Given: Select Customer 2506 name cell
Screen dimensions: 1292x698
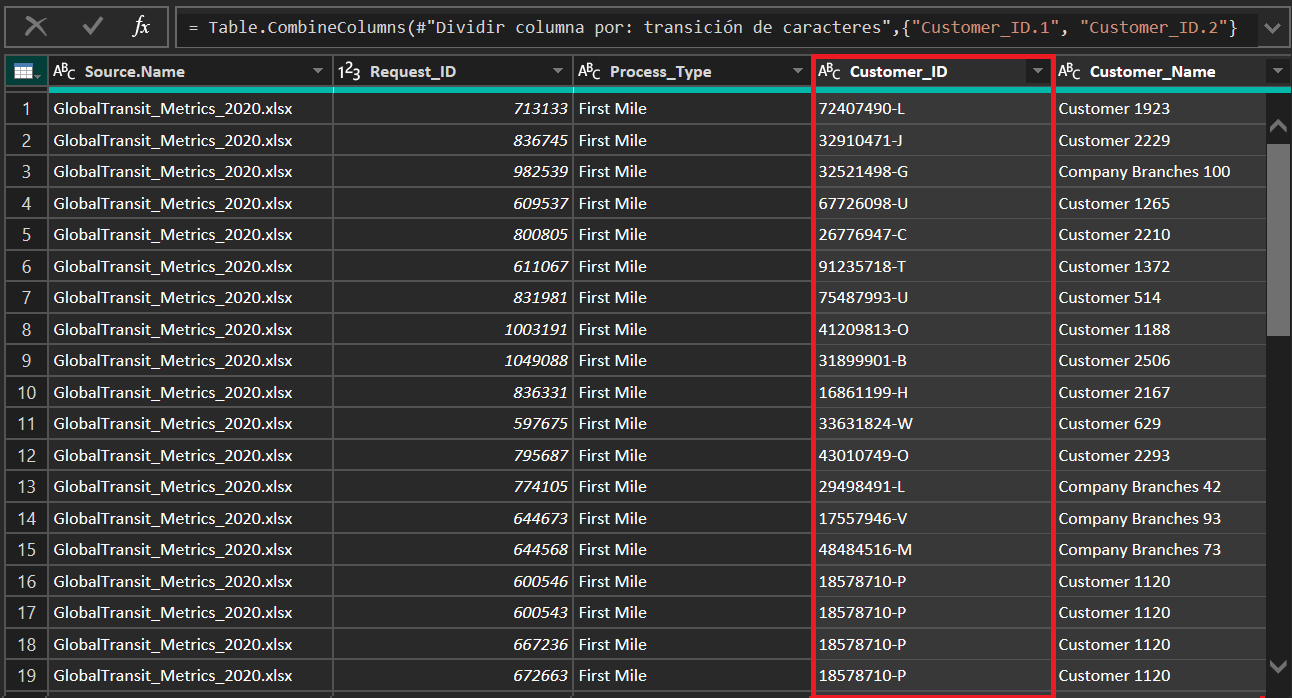Looking at the screenshot, I should (1160, 360).
